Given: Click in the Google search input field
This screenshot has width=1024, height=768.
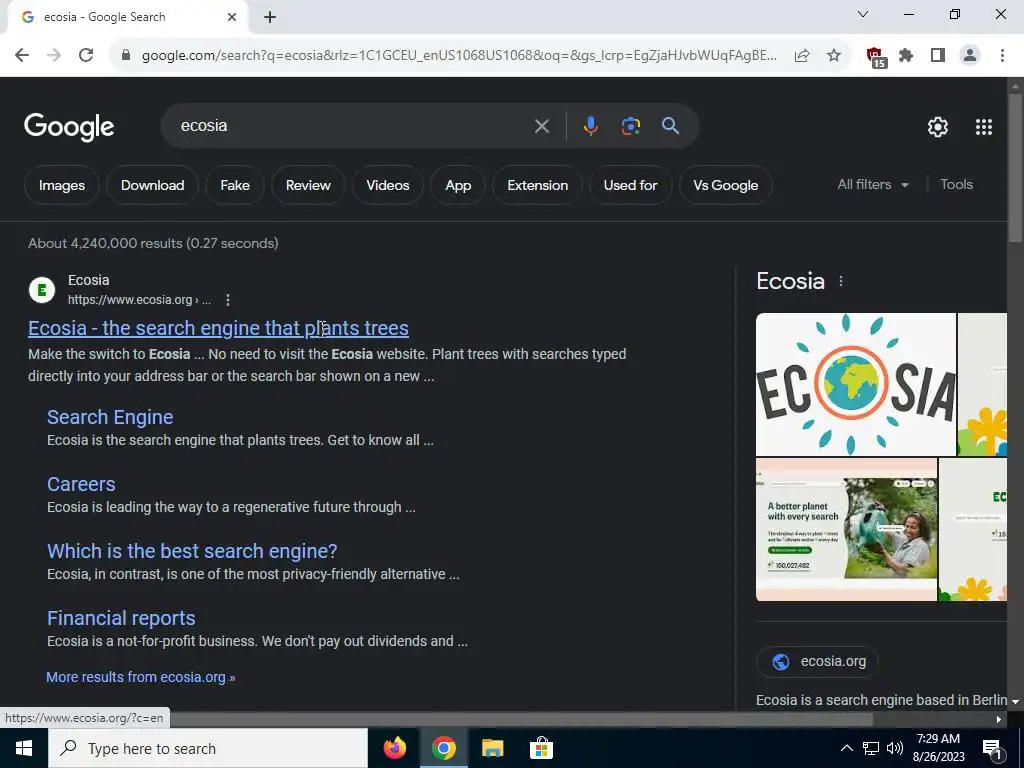Looking at the screenshot, I should [x=353, y=126].
